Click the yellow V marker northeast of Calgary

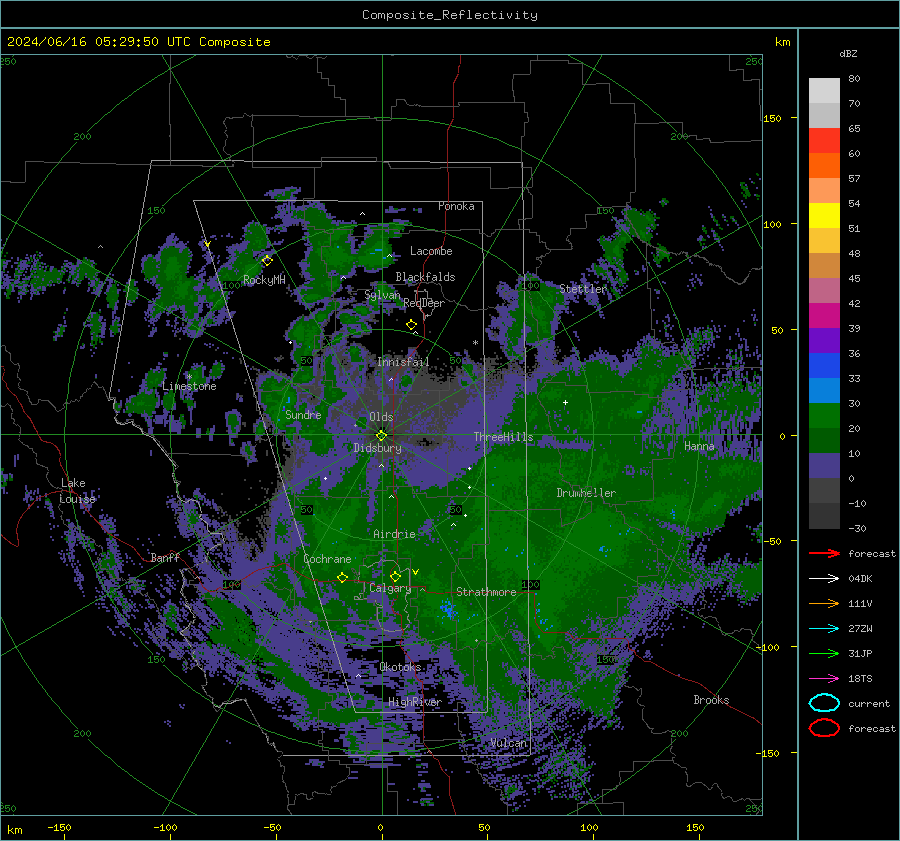point(416,572)
